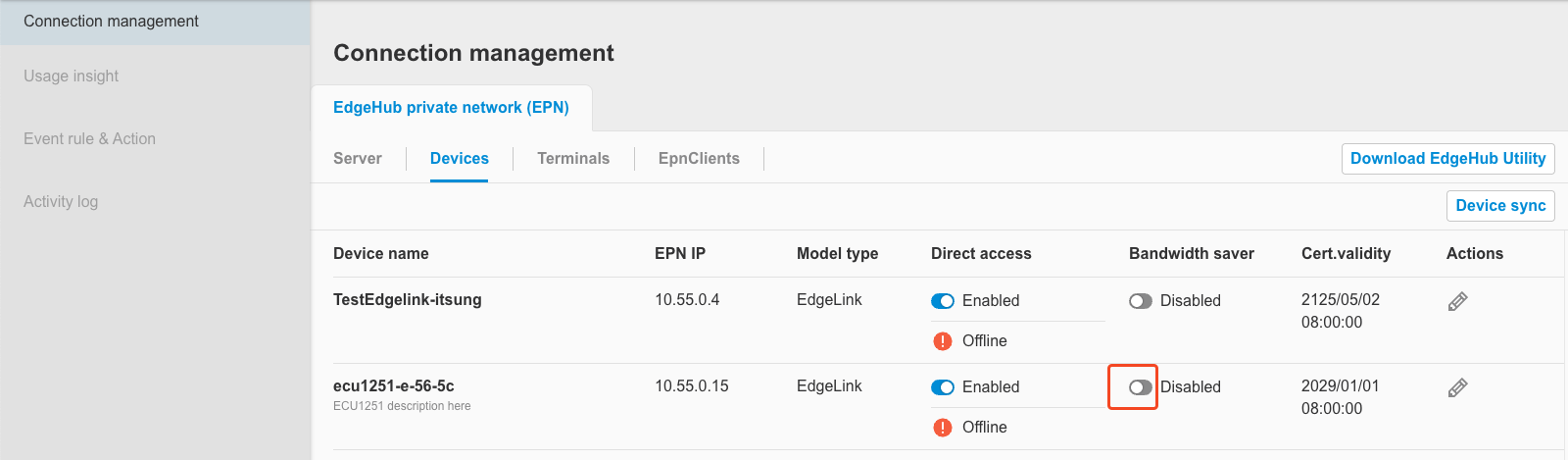
Task: Click Offline status text for TestEdgelink-itsung
Action: coord(985,341)
